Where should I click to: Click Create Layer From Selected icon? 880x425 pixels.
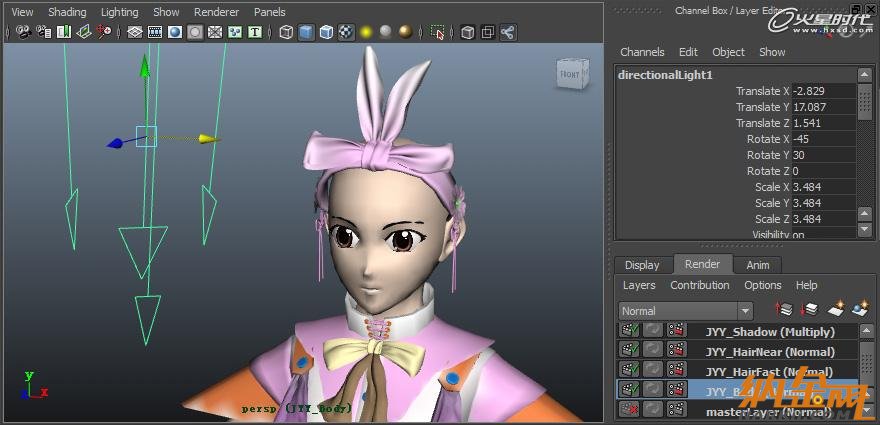coord(860,309)
